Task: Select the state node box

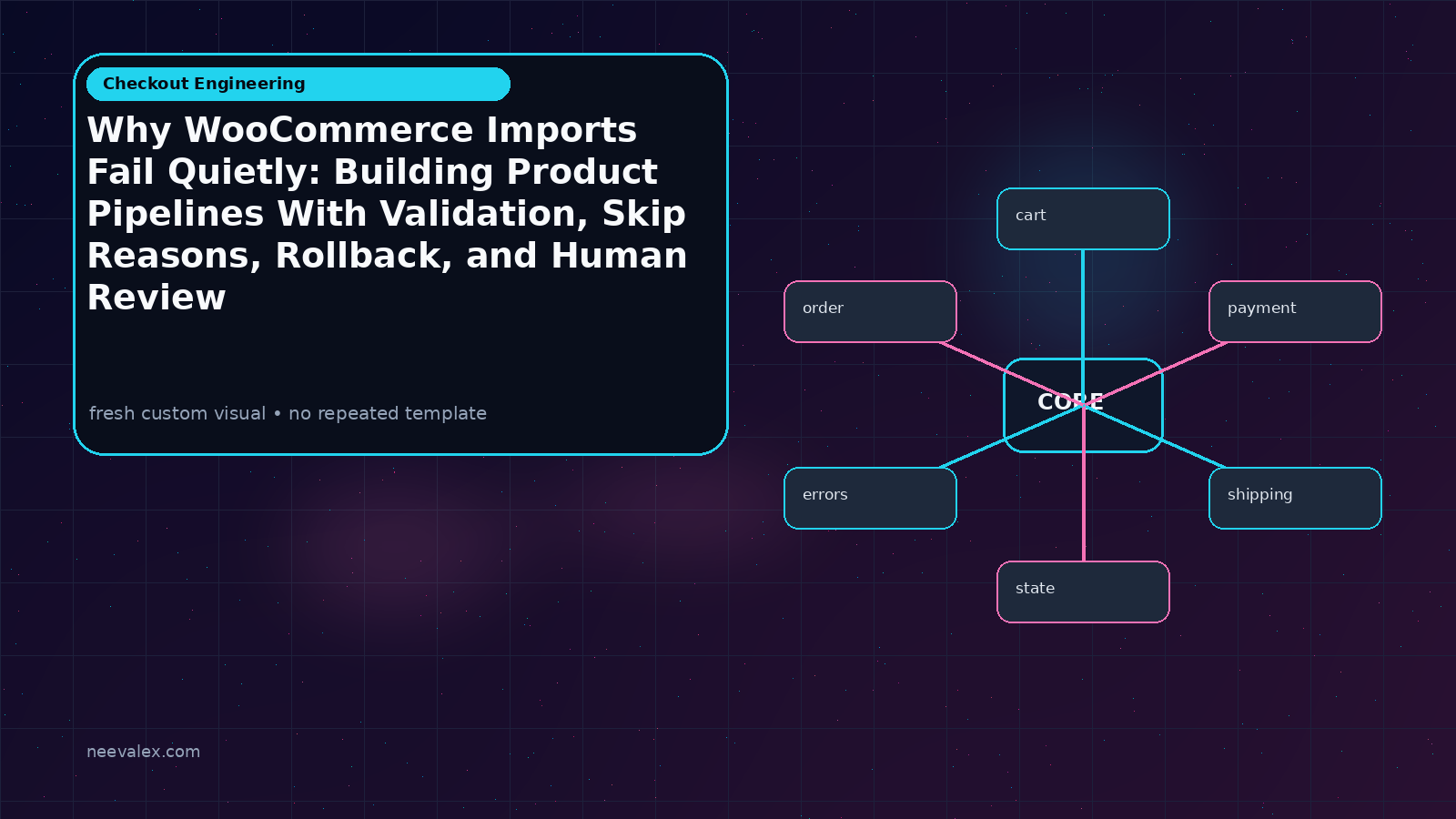Action: (1083, 591)
